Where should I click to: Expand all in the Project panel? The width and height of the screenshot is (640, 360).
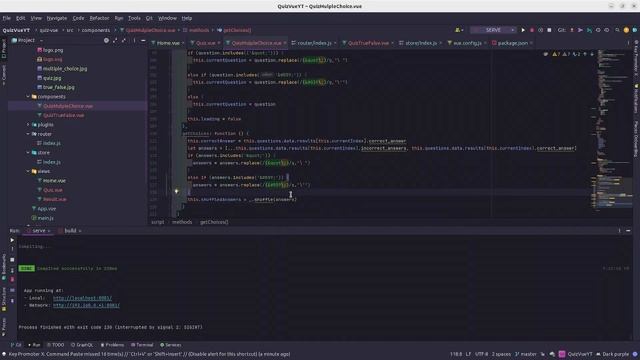pyautogui.click(x=115, y=40)
